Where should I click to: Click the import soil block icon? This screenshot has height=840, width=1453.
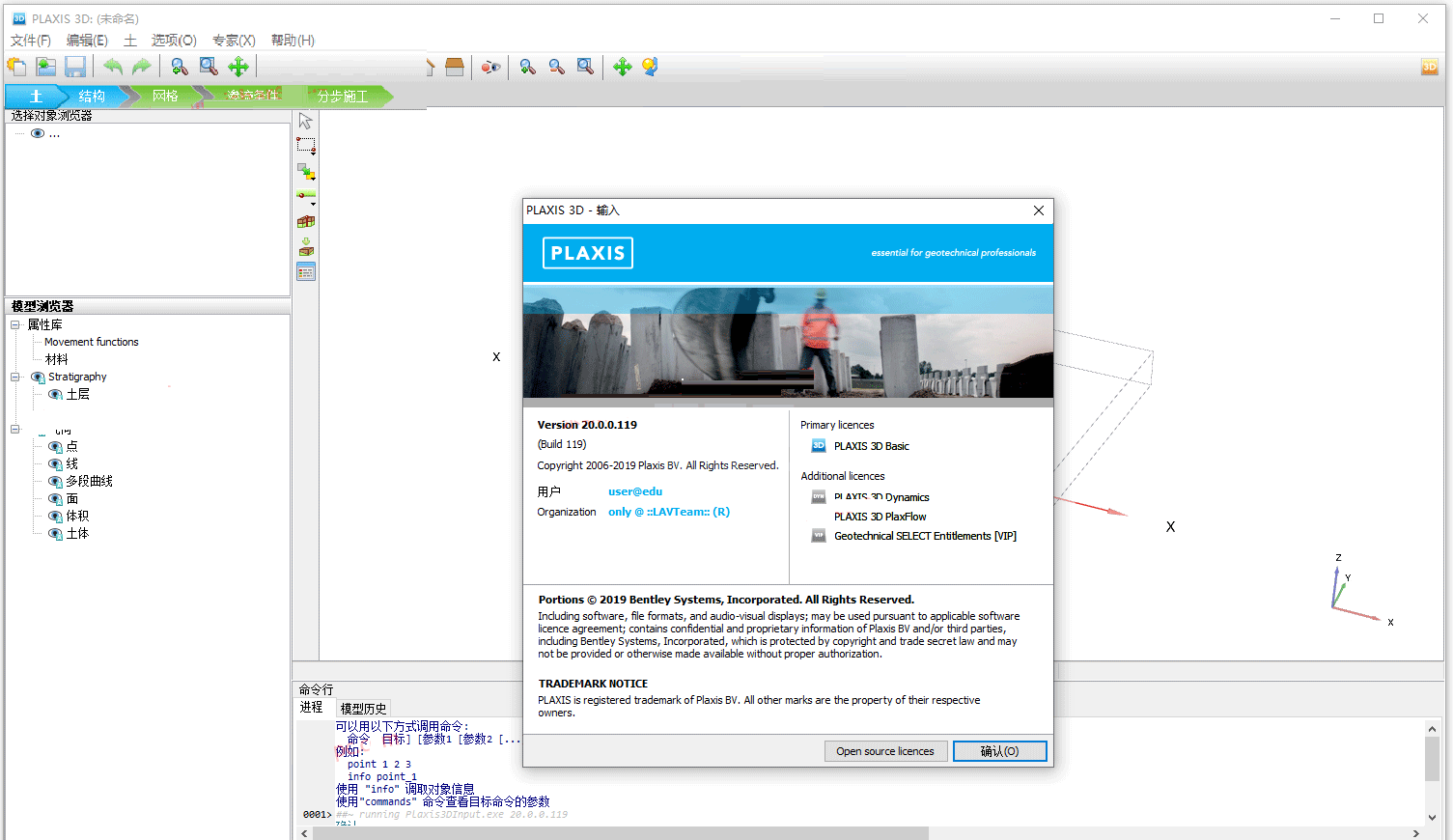click(306, 222)
